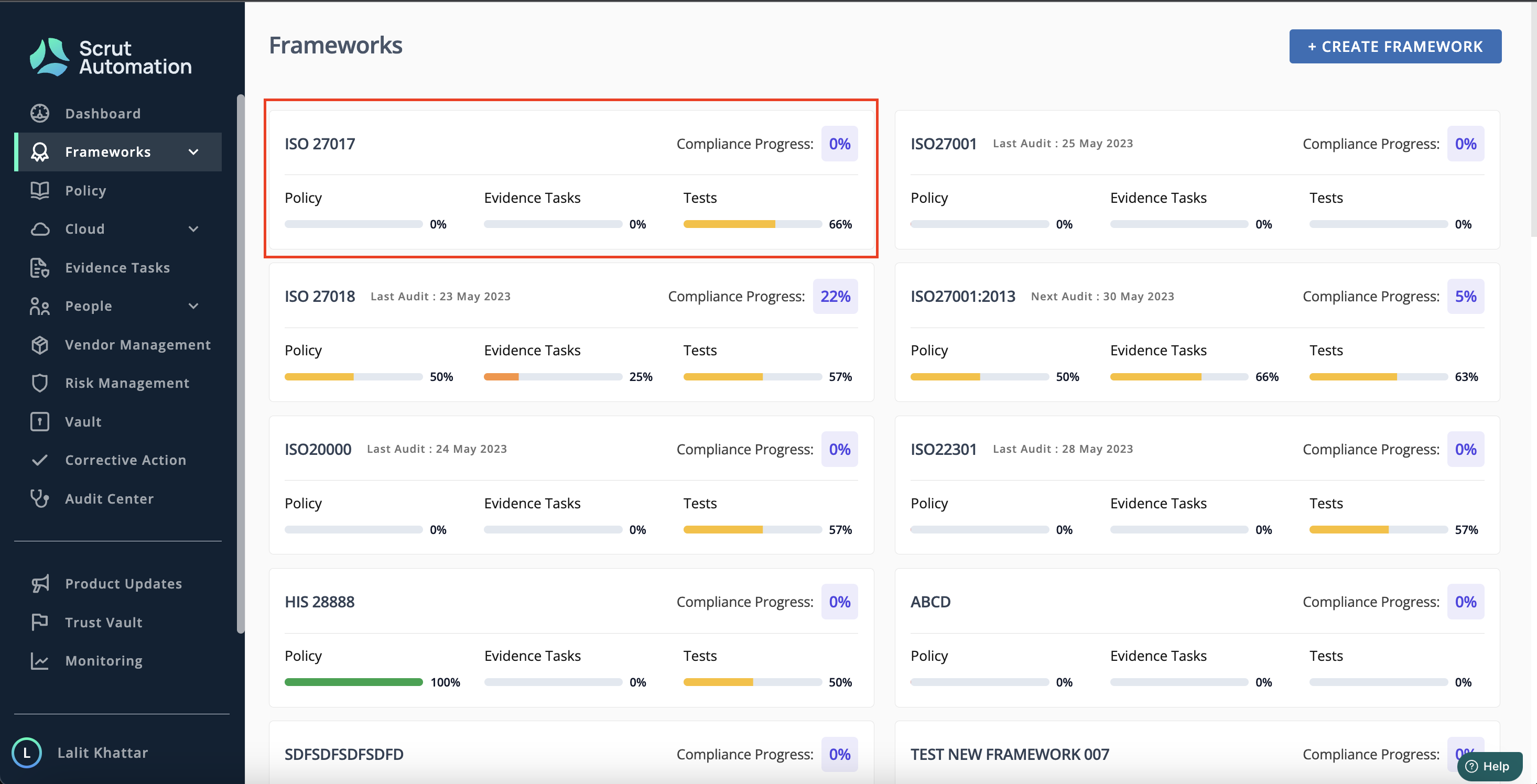Image resolution: width=1537 pixels, height=784 pixels.
Task: Click ISO 27018 22% compliance badge
Action: (x=835, y=297)
